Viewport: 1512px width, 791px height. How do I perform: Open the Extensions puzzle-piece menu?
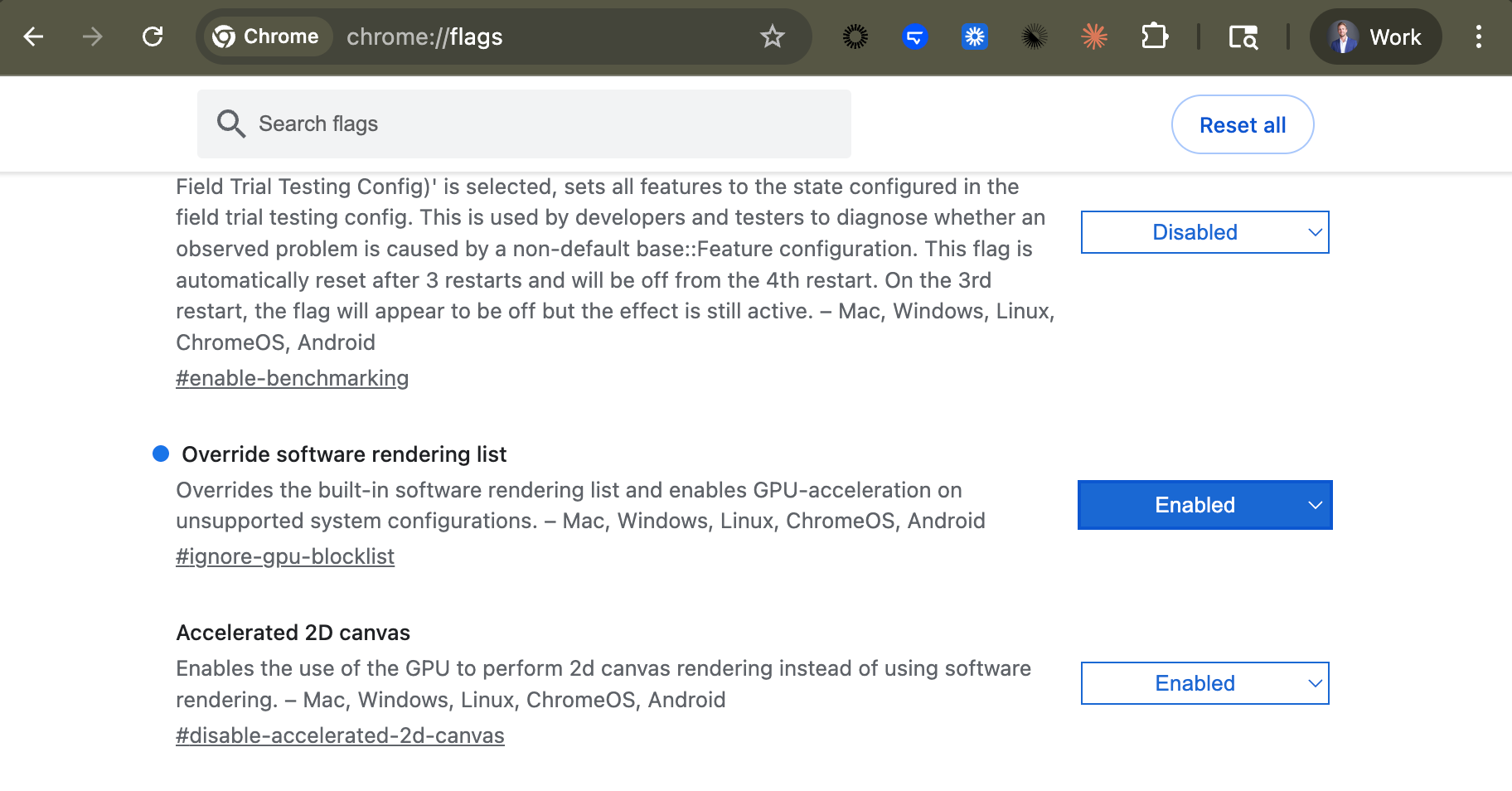coord(1154,36)
